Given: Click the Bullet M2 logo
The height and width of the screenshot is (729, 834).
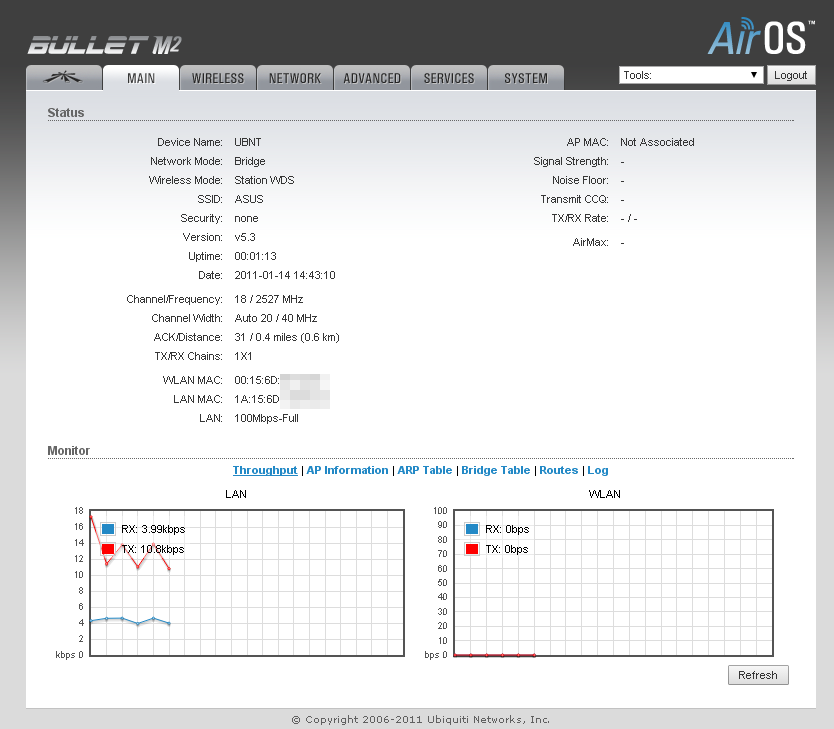Looking at the screenshot, I should [x=105, y=45].
